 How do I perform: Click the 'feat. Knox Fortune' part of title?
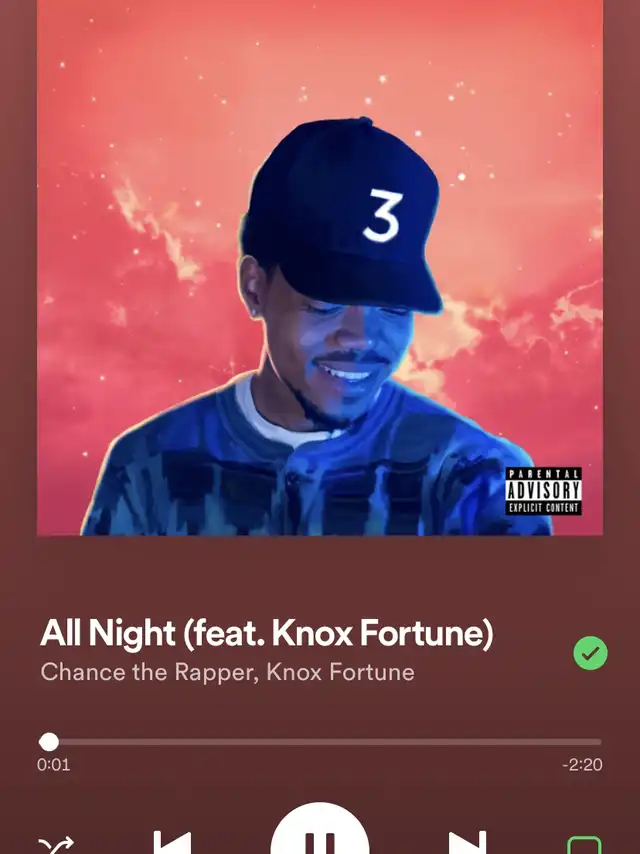click(338, 633)
